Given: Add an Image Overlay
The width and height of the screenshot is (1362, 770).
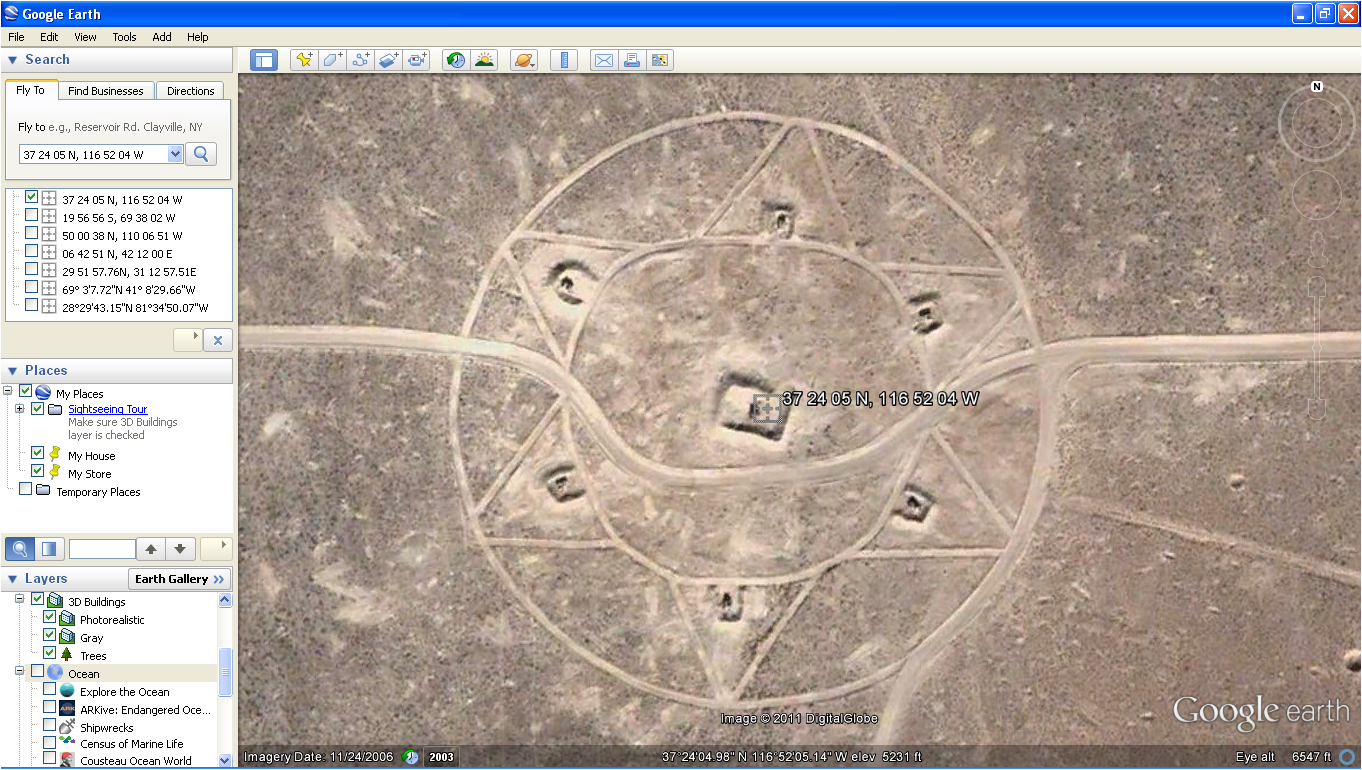Looking at the screenshot, I should coord(388,60).
